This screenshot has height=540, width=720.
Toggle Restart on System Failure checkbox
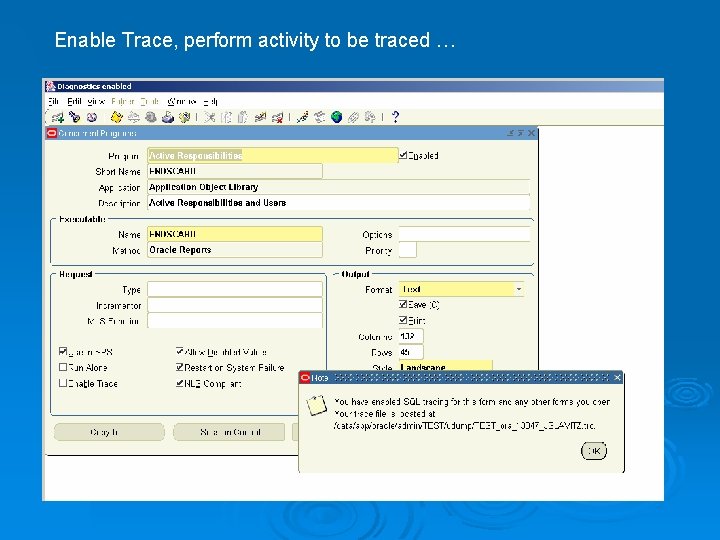click(180, 367)
